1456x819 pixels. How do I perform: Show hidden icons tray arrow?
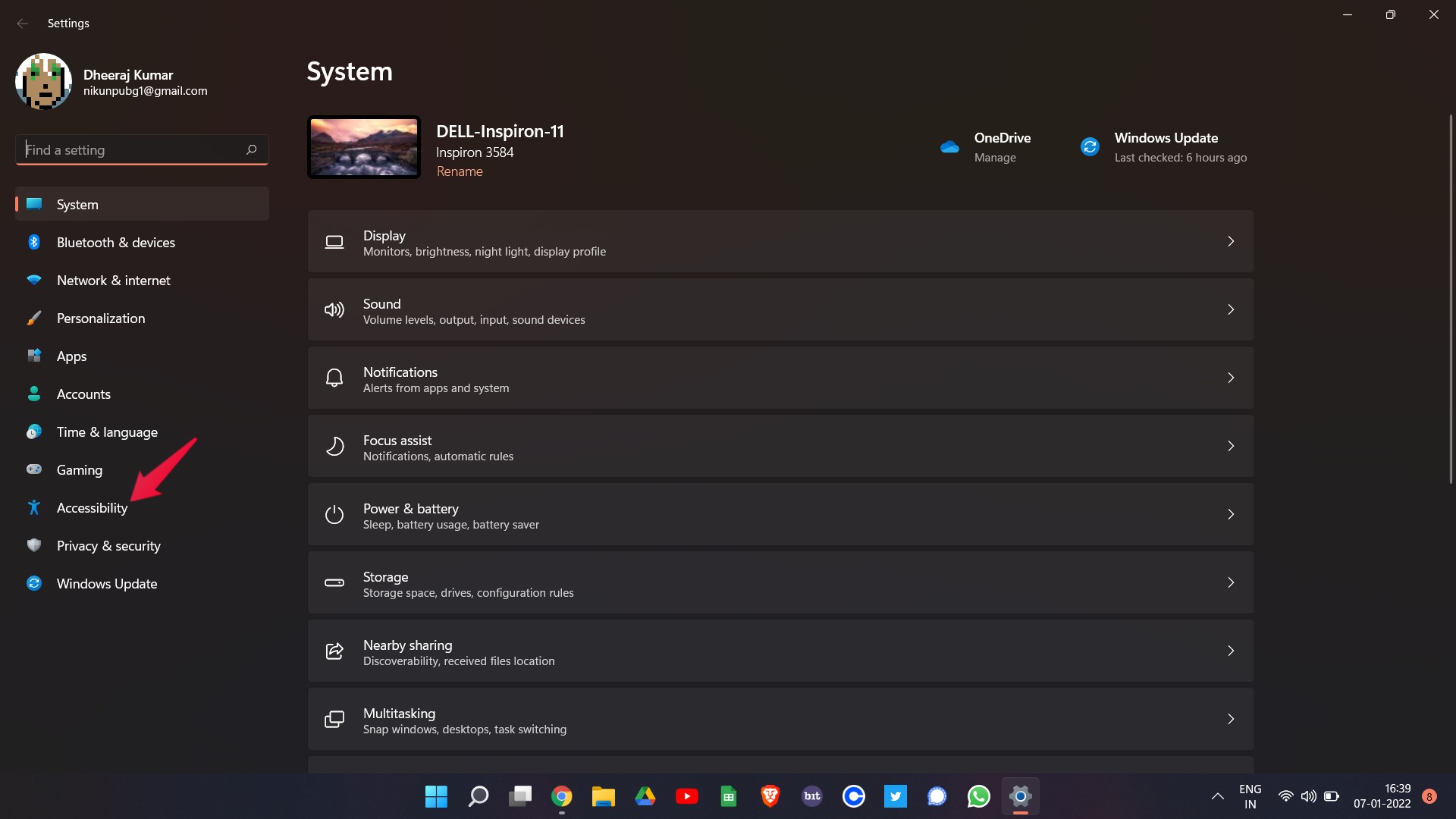[1217, 796]
